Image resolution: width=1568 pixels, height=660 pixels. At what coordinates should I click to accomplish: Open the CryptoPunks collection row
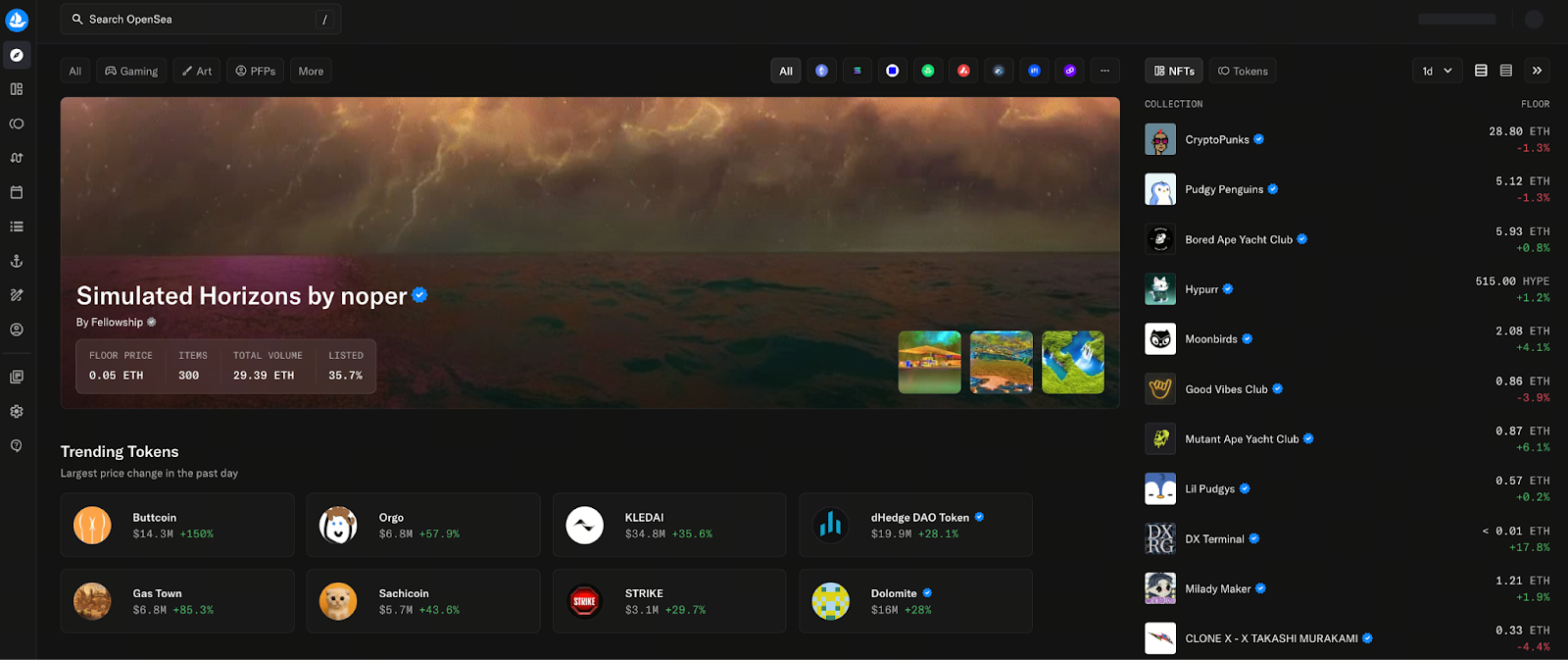point(1347,139)
